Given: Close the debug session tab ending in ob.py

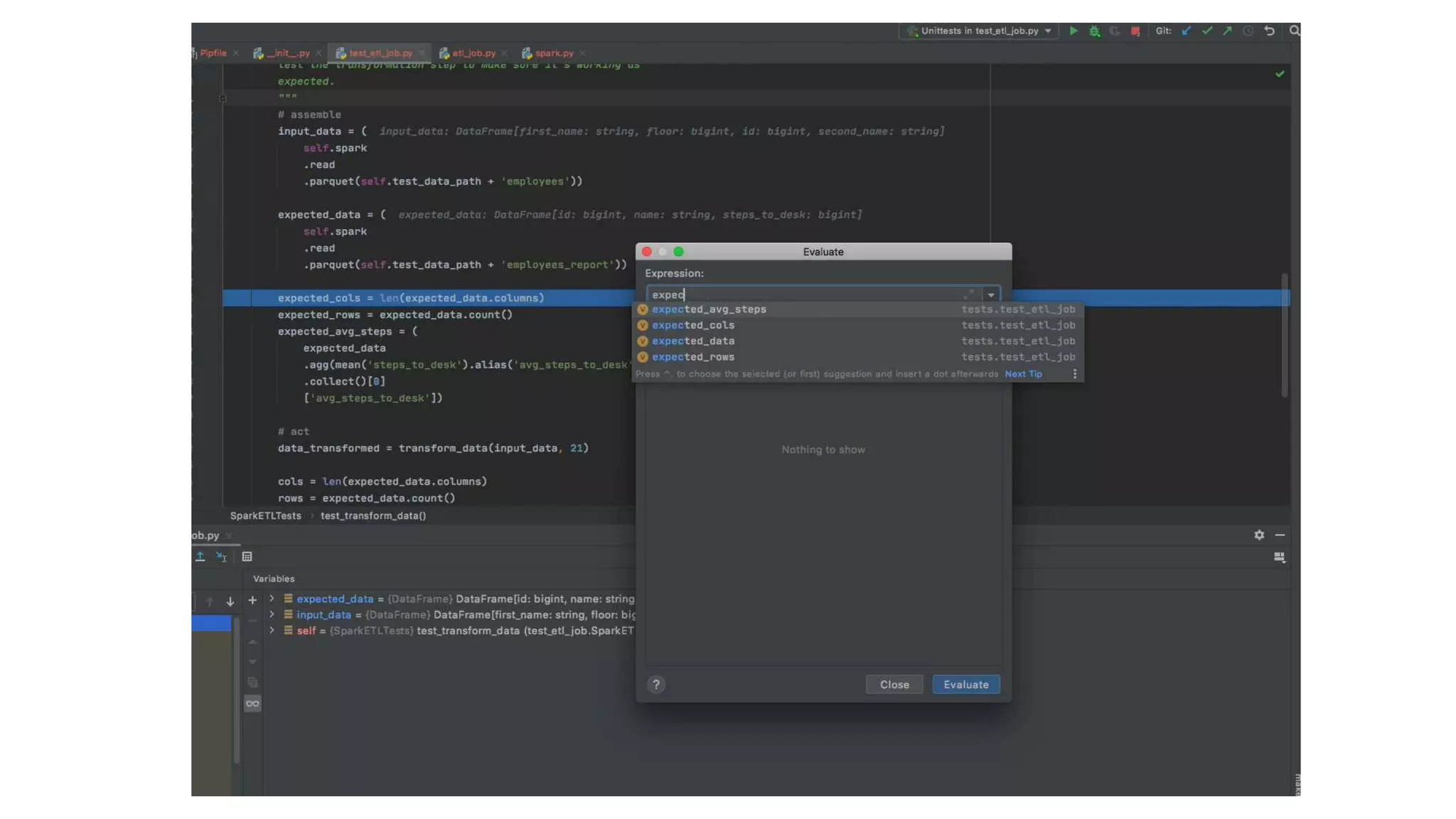Looking at the screenshot, I should pos(228,535).
